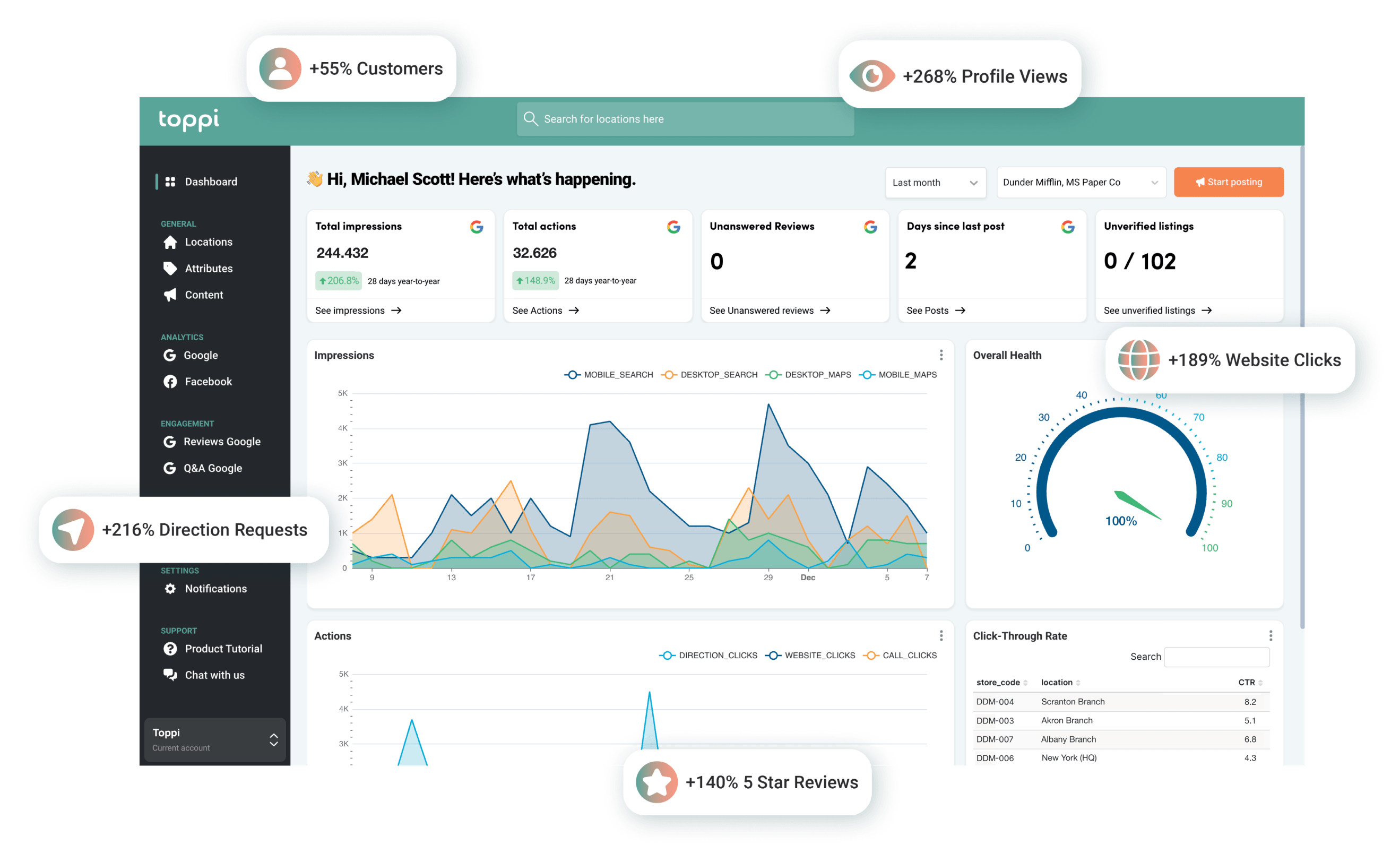
Task: Open Reviews Google in the sidebar
Action: pos(222,442)
